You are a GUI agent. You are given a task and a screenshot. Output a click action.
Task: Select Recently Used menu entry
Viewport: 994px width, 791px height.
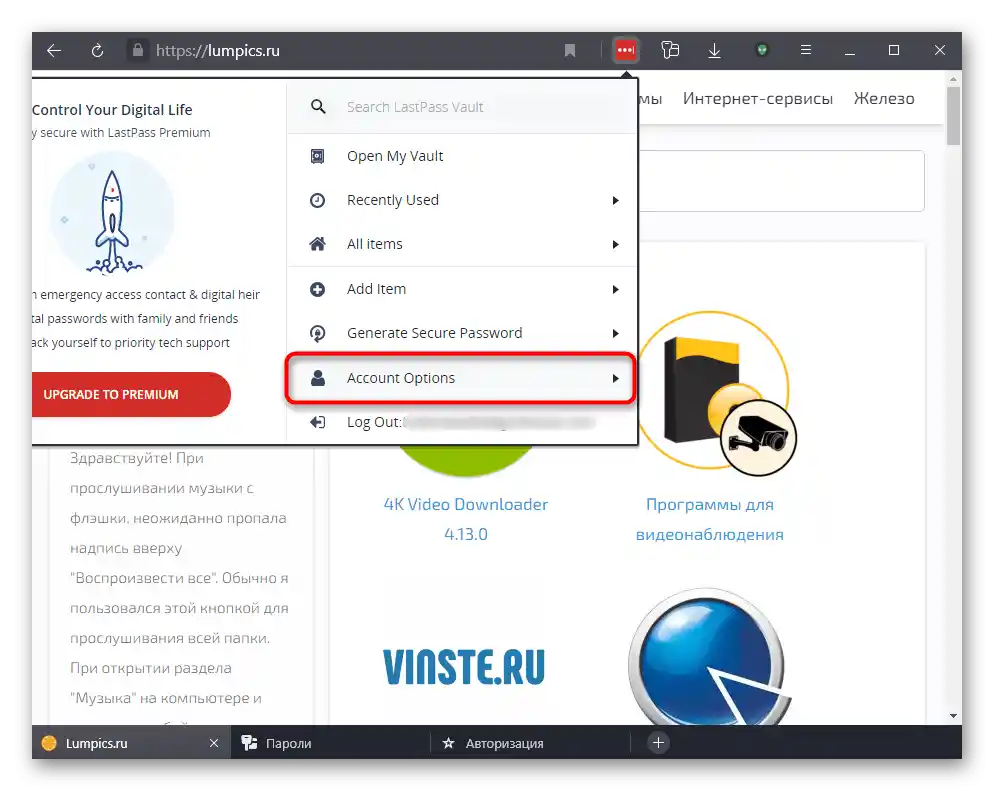(x=462, y=200)
